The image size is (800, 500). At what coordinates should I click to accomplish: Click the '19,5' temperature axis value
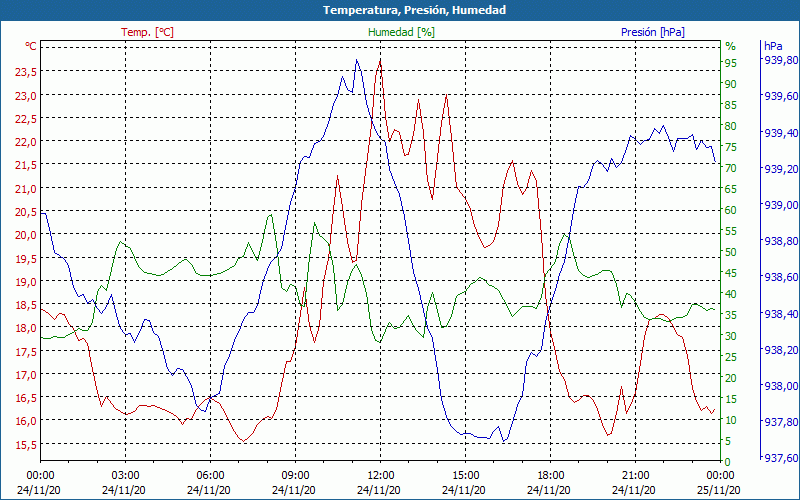[26, 259]
